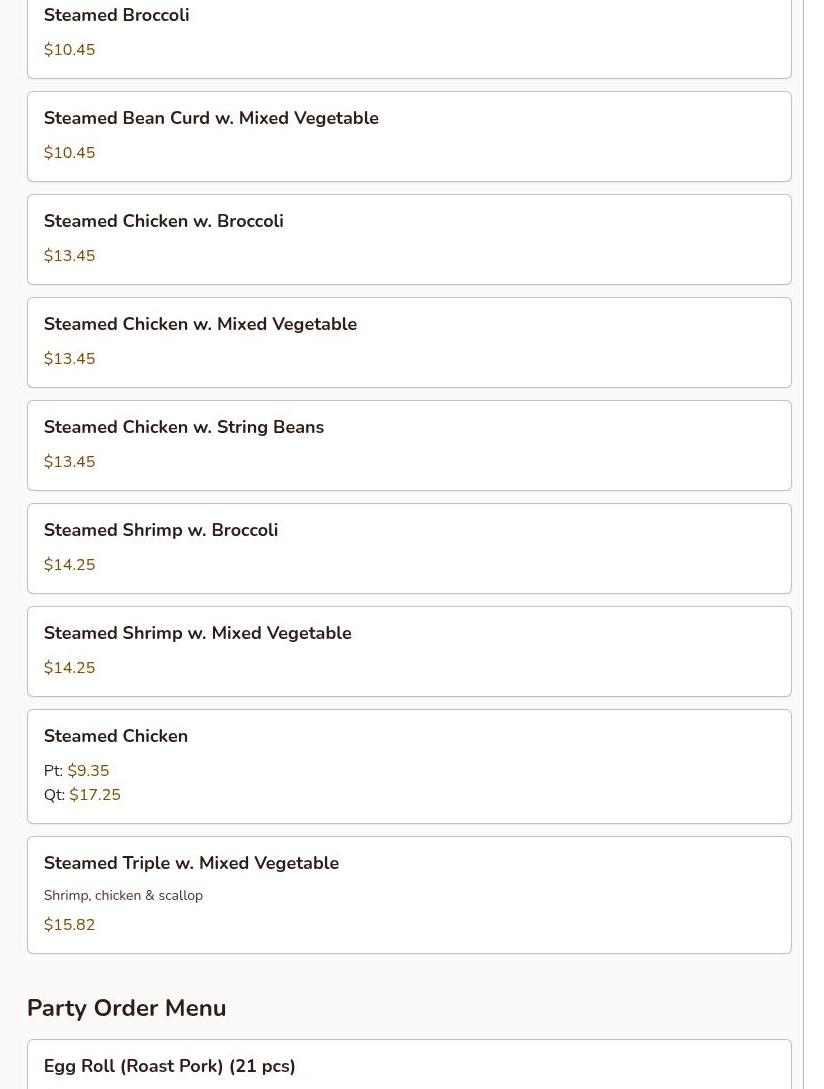Open the Steamed Broccoli menu item
824x1089 pixels.
(409, 39)
